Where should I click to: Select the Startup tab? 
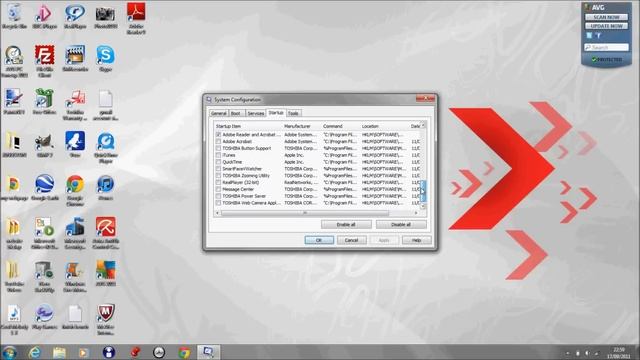276,113
